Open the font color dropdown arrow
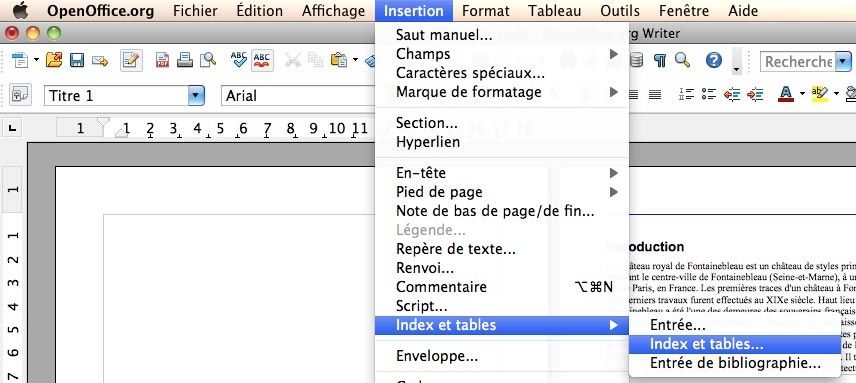Screen dimensions: 856x383 tap(802, 94)
